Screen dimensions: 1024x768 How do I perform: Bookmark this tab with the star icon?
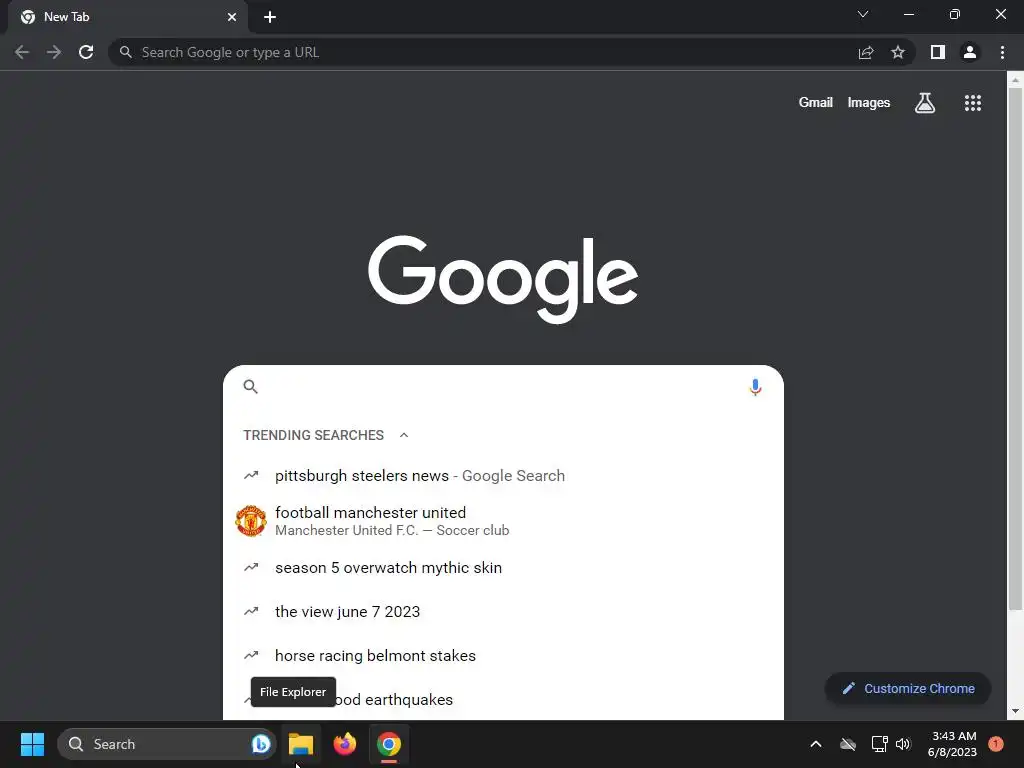898,52
